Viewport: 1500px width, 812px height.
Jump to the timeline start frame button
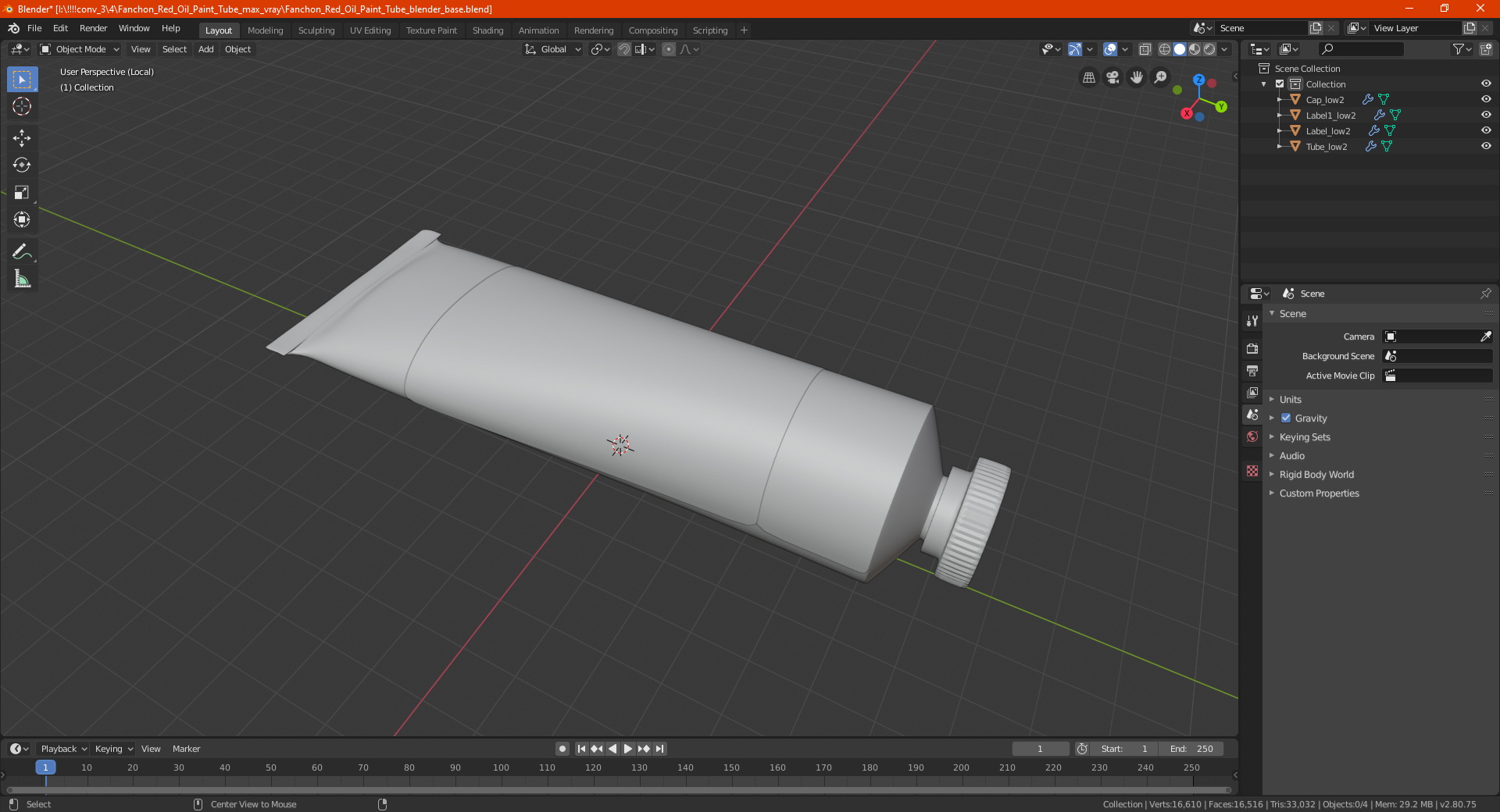tap(581, 749)
